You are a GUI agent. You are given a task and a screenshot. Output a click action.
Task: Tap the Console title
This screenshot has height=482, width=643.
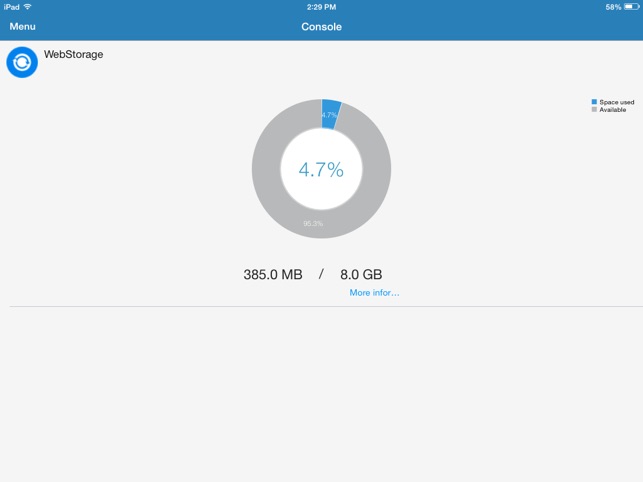click(x=322, y=27)
